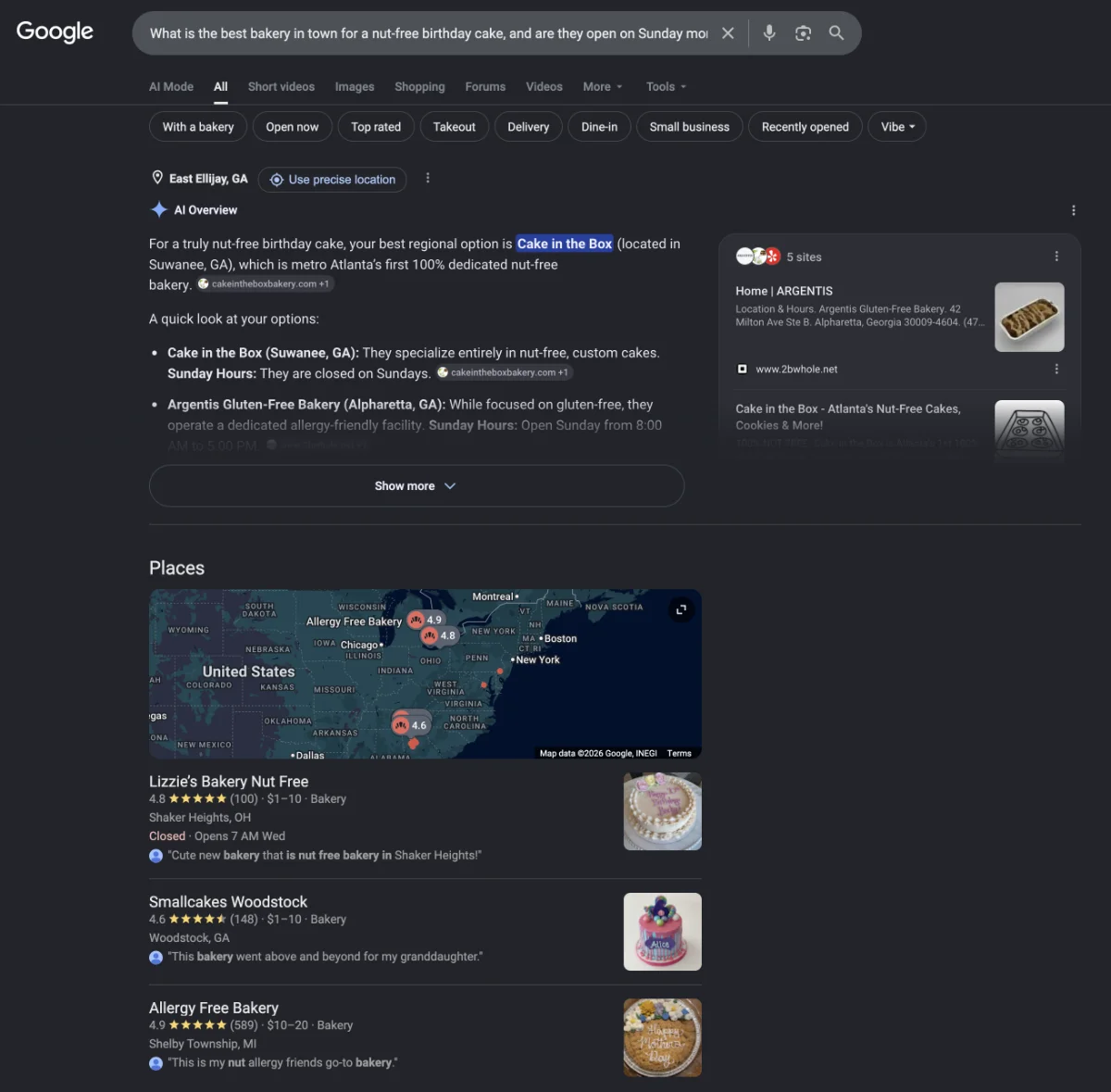Open options for www.2bwhole.net source
Screen dimensions: 1111x1092
click(x=1056, y=369)
